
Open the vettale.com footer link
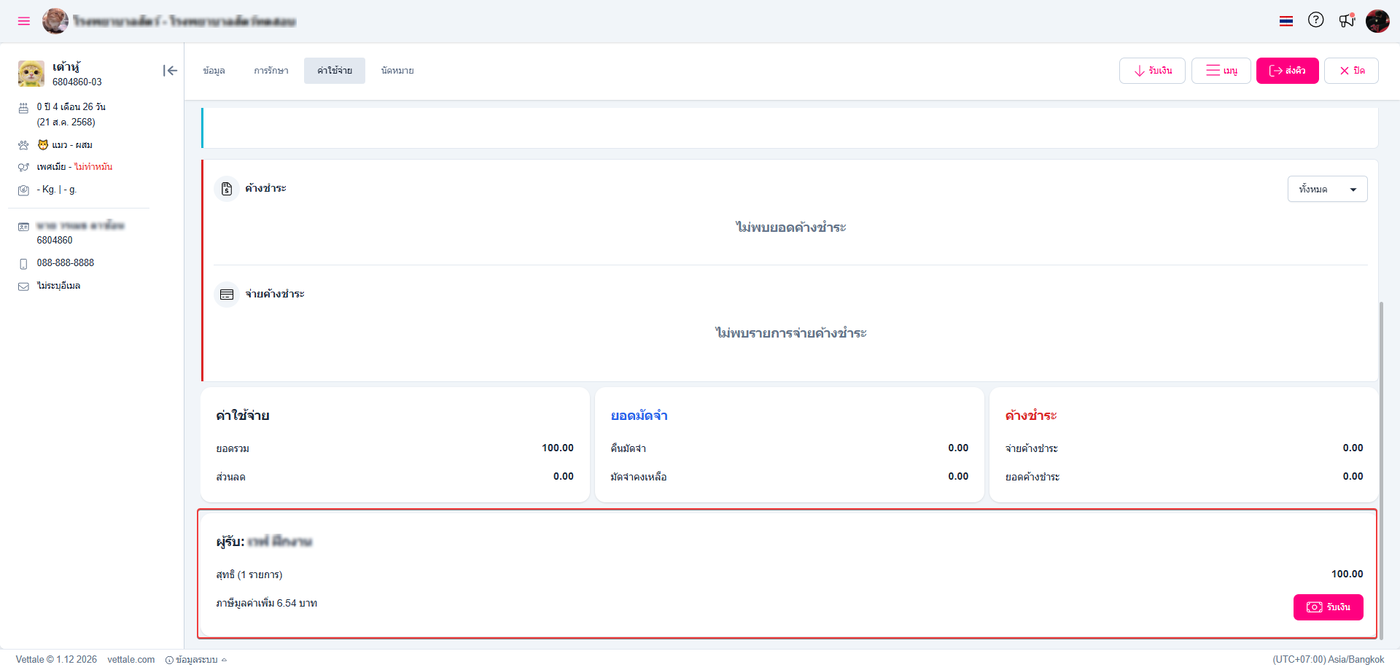click(131, 660)
